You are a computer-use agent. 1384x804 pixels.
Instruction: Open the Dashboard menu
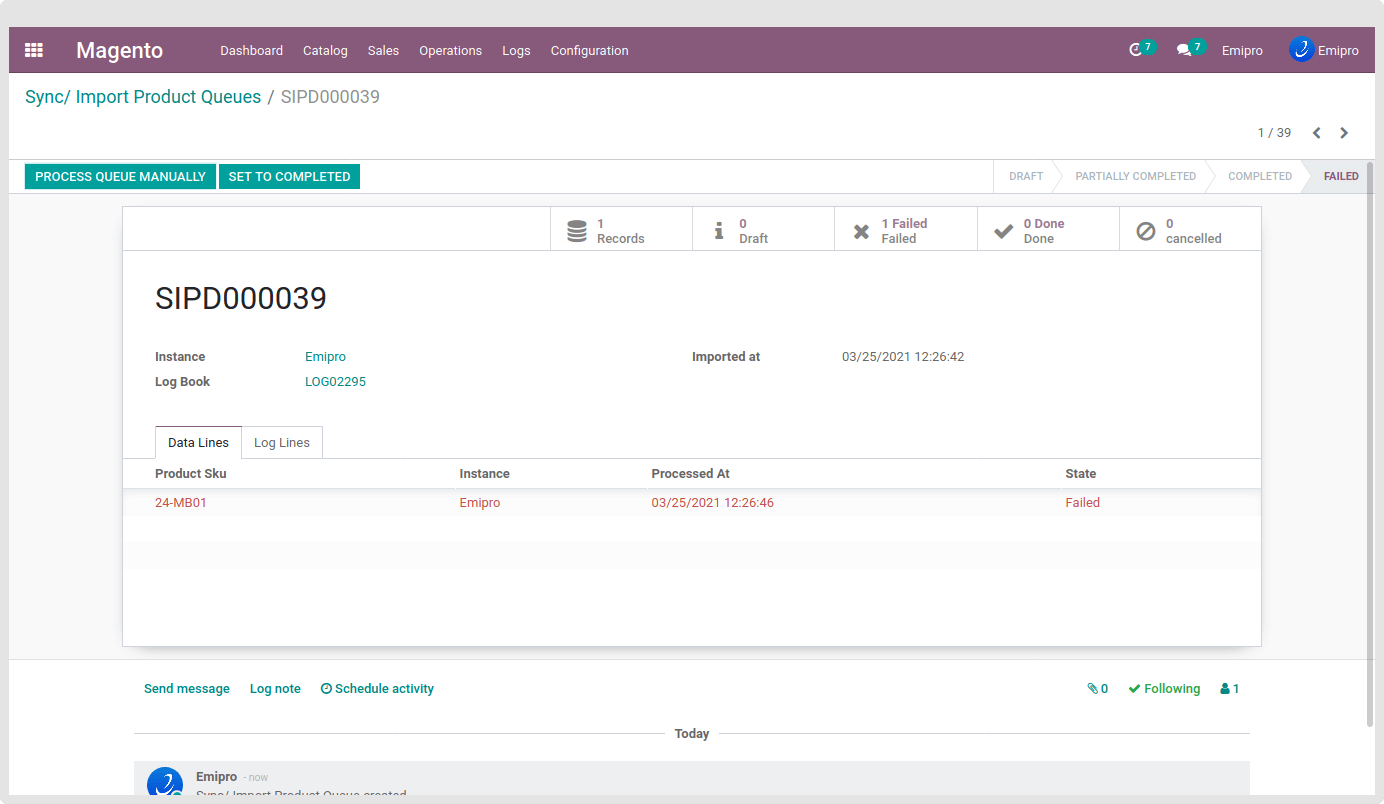point(252,51)
